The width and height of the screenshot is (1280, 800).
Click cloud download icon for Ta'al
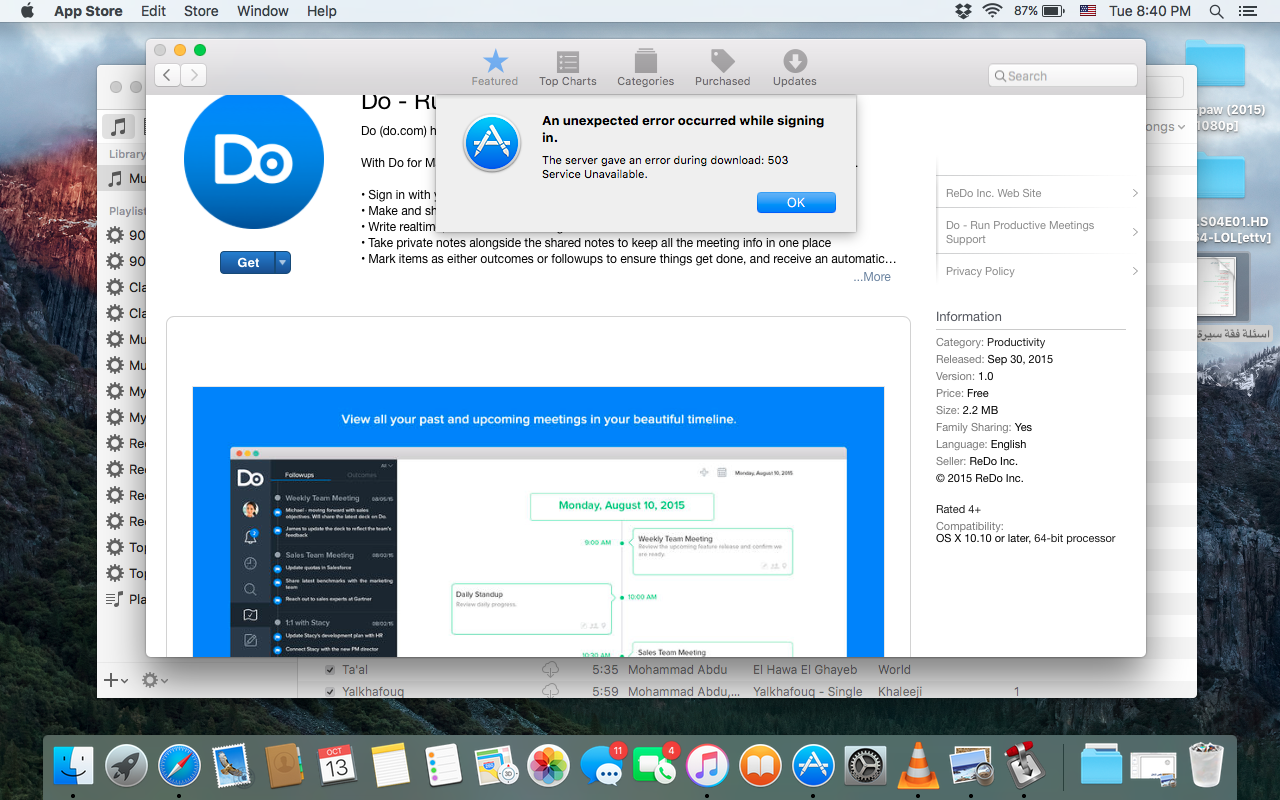click(x=550, y=669)
